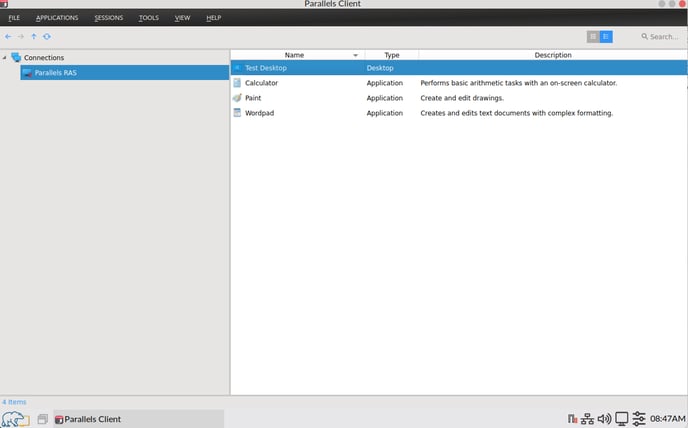The width and height of the screenshot is (688, 428).
Task: Open the display monitor tray icon
Action: [622, 419]
